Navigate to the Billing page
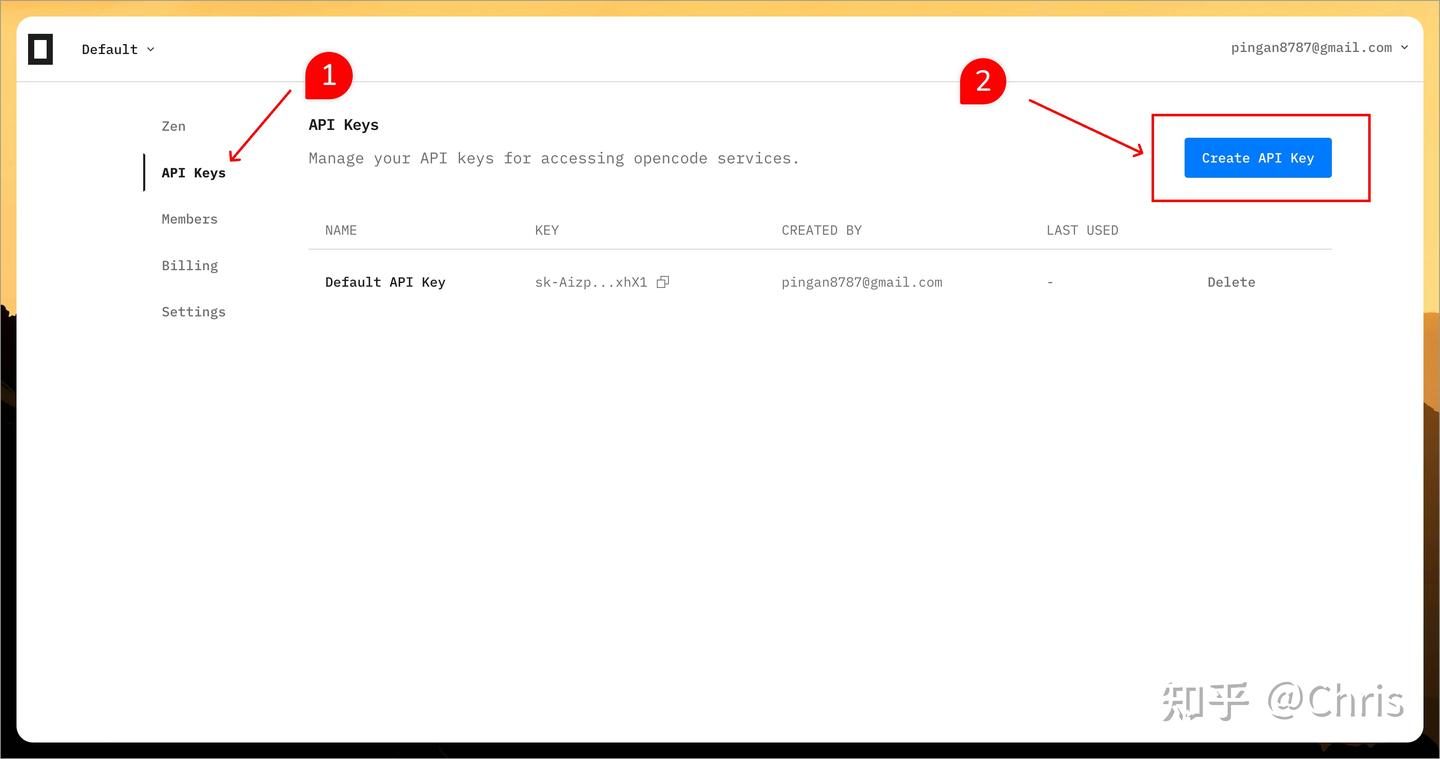Image resolution: width=1440 pixels, height=759 pixels. point(190,265)
